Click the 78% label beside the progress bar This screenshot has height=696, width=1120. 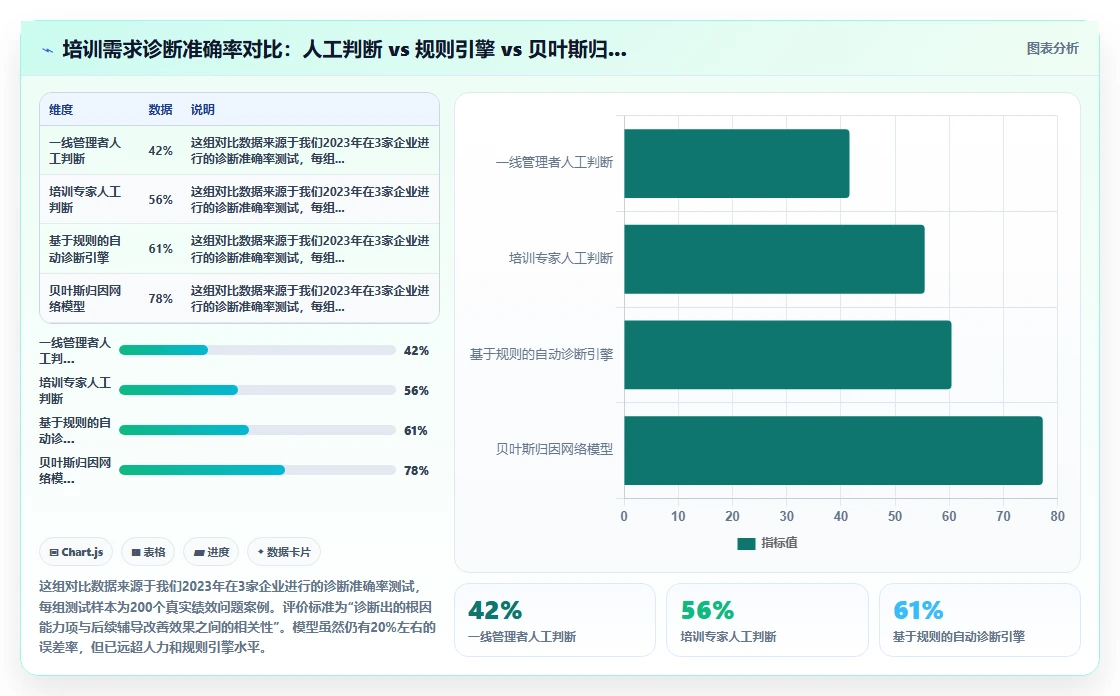(416, 470)
